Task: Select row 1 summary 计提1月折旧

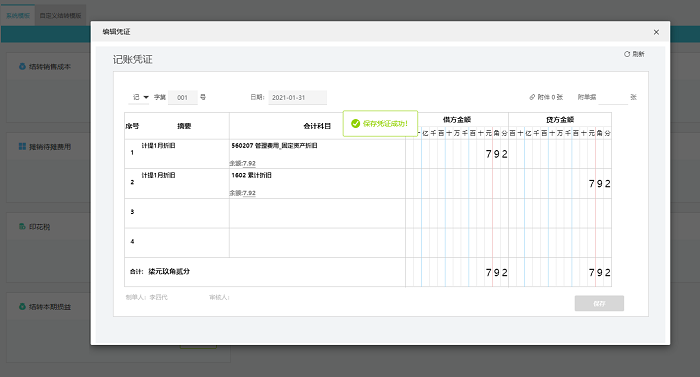Action: (158, 146)
